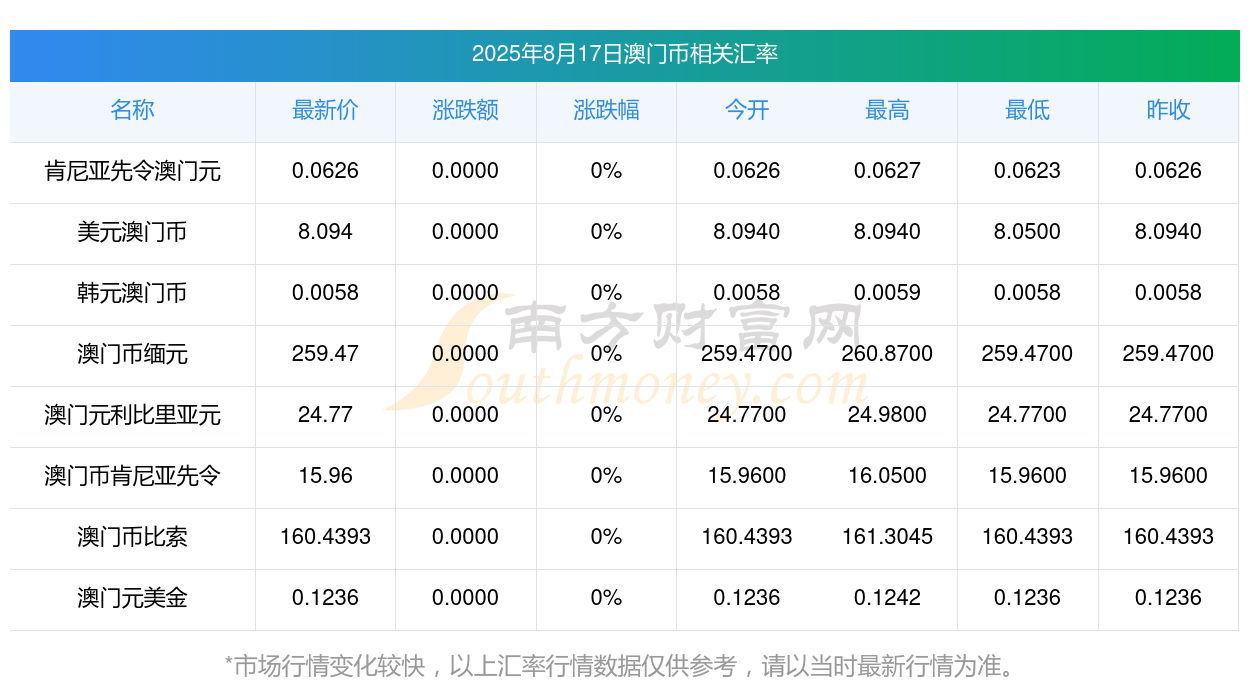Click latest price 15.96 for 澳门币肯尼亚先令
This screenshot has height=698, width=1250.
pos(325,476)
